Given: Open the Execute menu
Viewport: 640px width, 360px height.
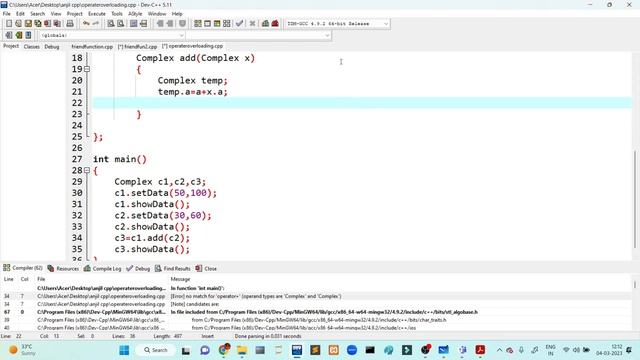Looking at the screenshot, I should click(x=97, y=13).
